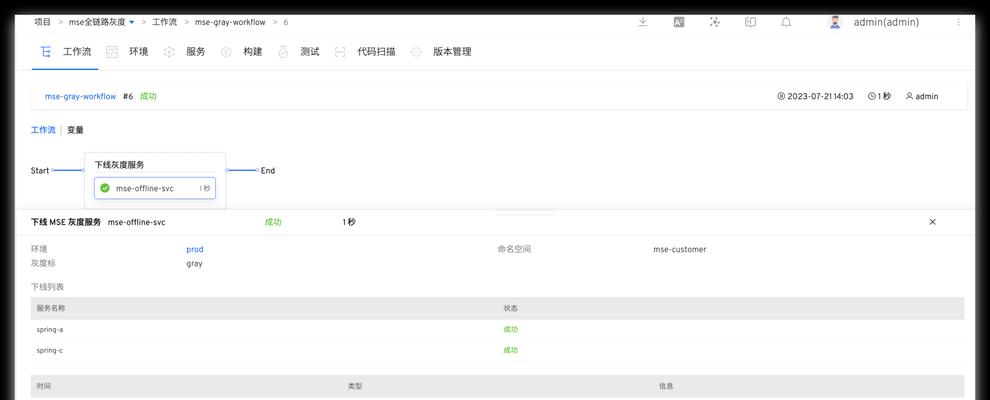Click the executor person icon
This screenshot has height=400, width=990.
click(909, 97)
